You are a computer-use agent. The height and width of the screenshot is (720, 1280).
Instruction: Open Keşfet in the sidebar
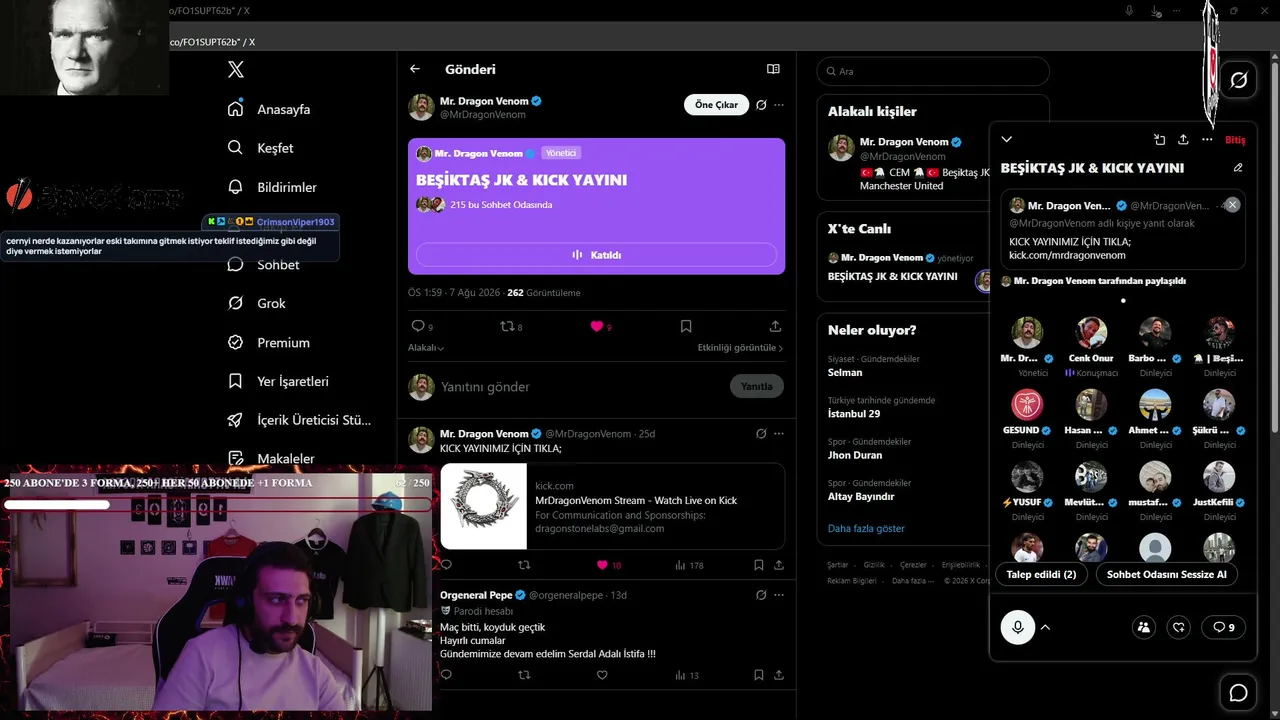[262, 148]
